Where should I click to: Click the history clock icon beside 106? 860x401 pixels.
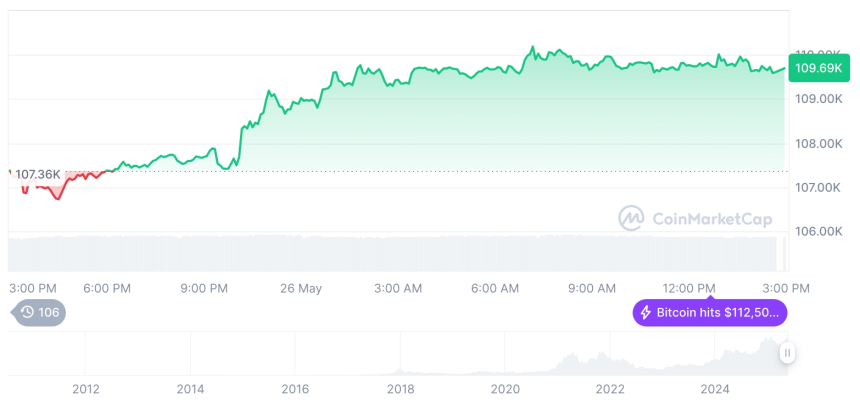27,312
